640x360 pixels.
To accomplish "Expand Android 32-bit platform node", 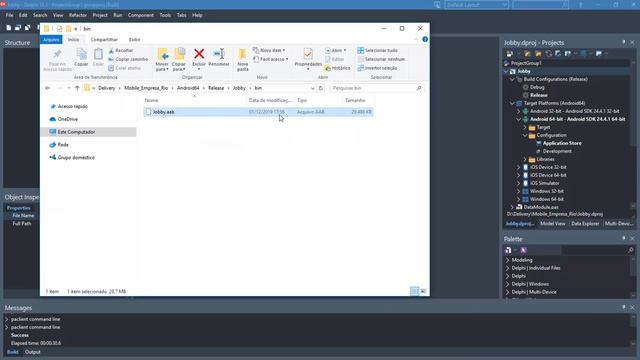I will coord(518,111).
